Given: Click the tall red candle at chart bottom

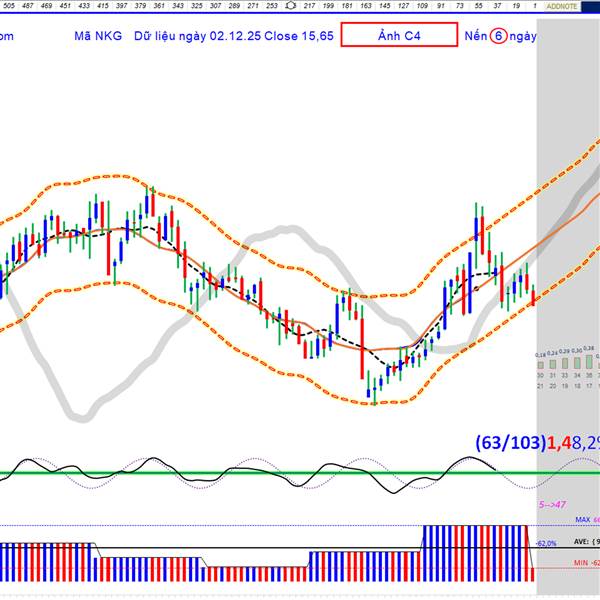Looking at the screenshot, I should point(362,343).
